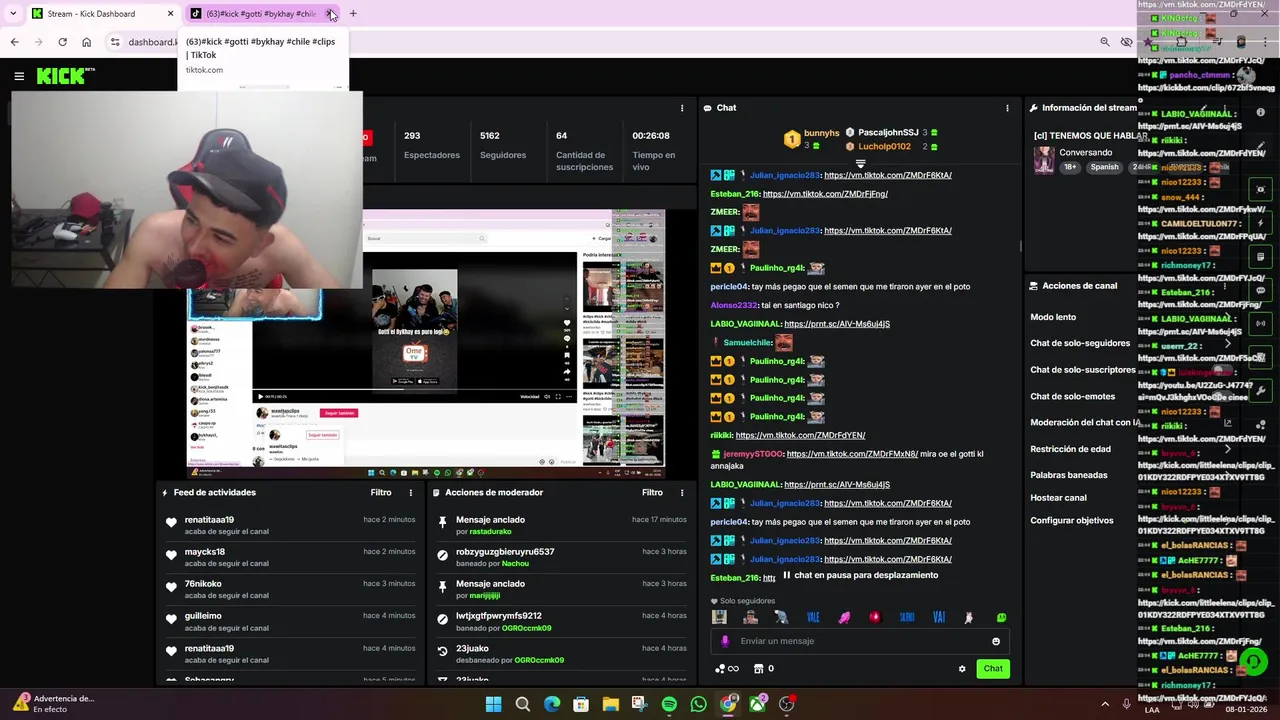Open Spotify from the taskbar
Image resolution: width=1280 pixels, height=720 pixels.
tap(669, 704)
